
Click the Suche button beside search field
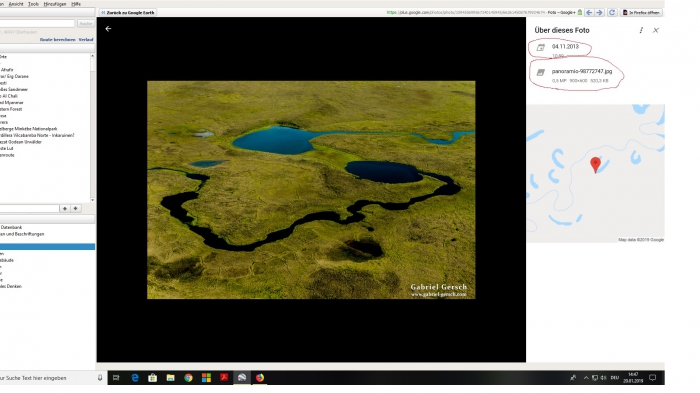(86, 23)
